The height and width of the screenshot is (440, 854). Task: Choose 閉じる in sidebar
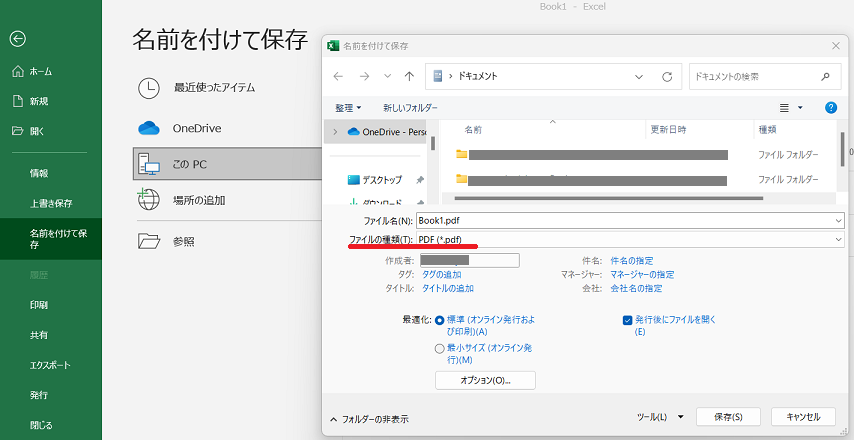41,425
